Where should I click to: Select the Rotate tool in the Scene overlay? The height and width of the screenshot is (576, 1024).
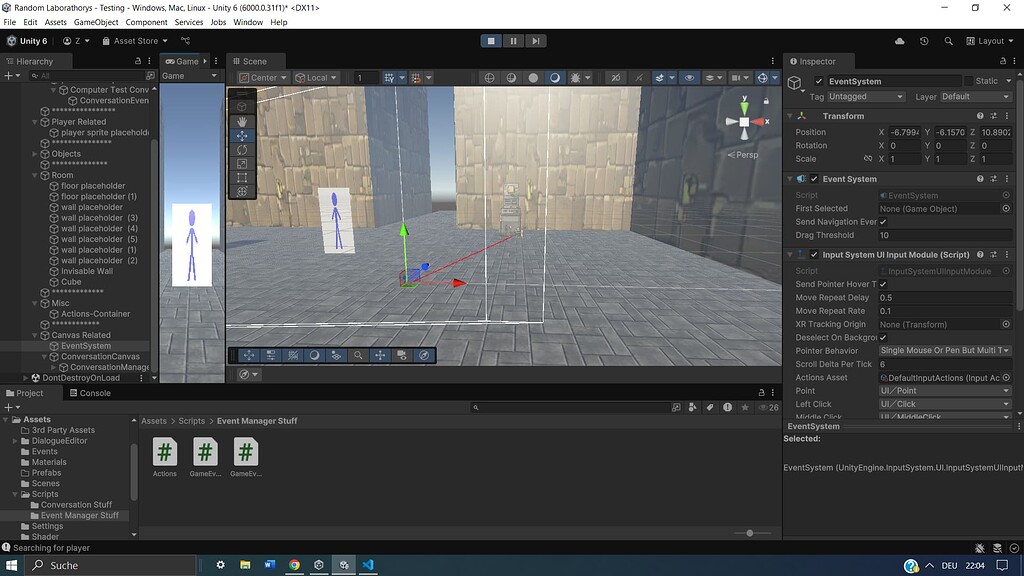tap(240, 150)
